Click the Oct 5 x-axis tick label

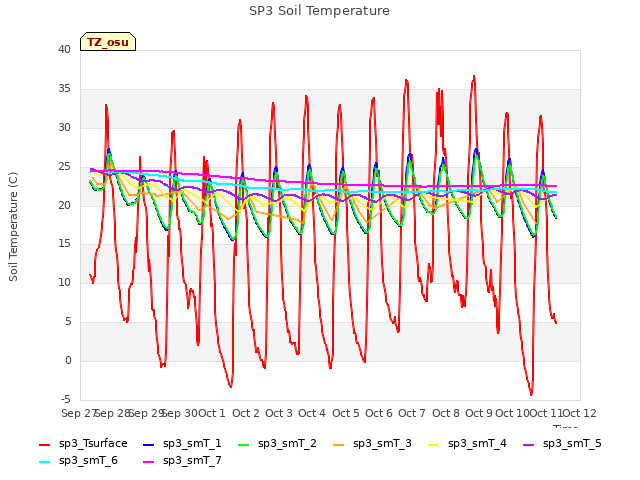click(x=346, y=413)
